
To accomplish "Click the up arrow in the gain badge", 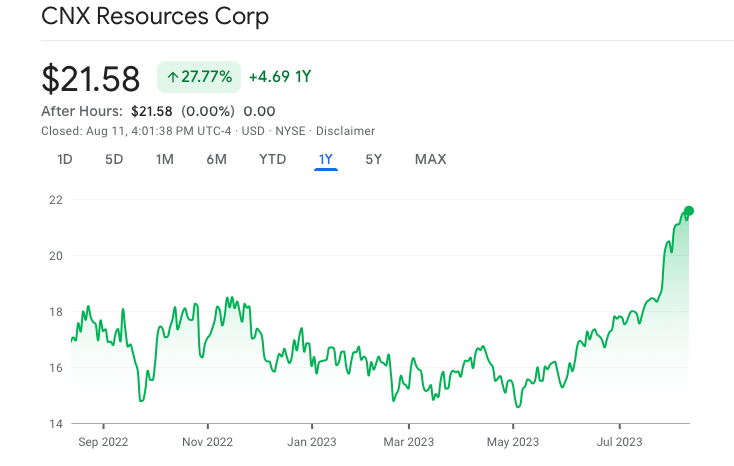I will pyautogui.click(x=173, y=77).
